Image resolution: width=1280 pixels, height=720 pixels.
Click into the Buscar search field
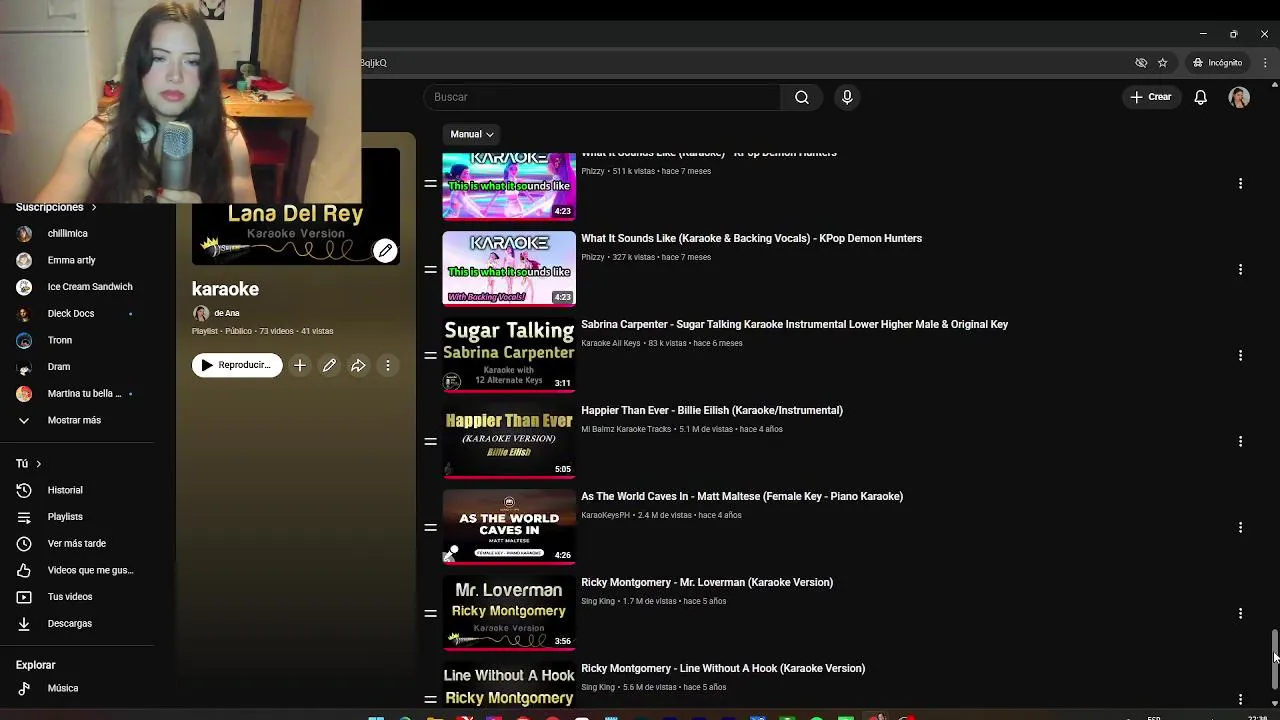tap(602, 97)
